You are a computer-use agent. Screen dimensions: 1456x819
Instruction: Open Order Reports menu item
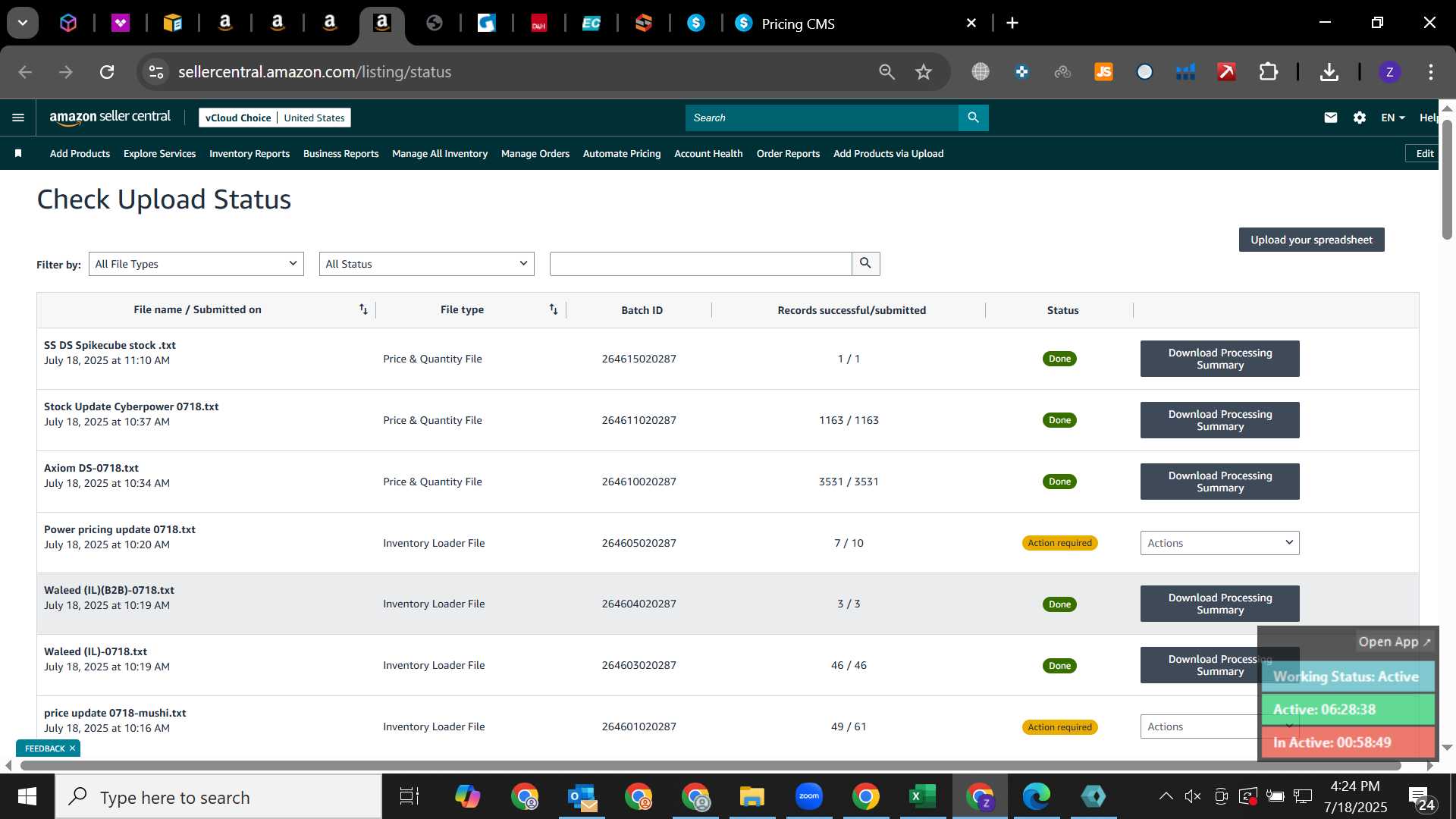tap(788, 153)
